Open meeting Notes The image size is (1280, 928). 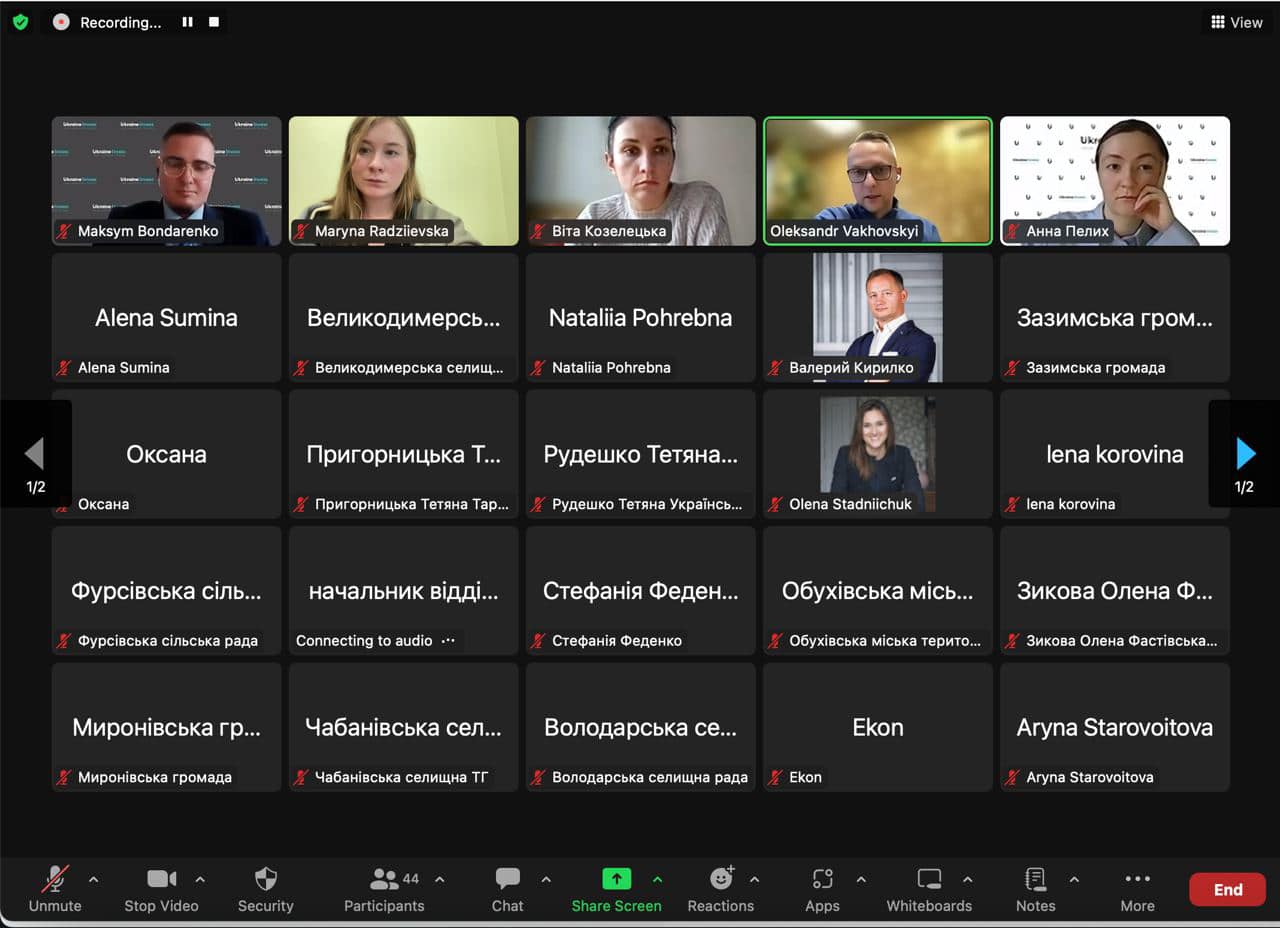tap(1035, 889)
